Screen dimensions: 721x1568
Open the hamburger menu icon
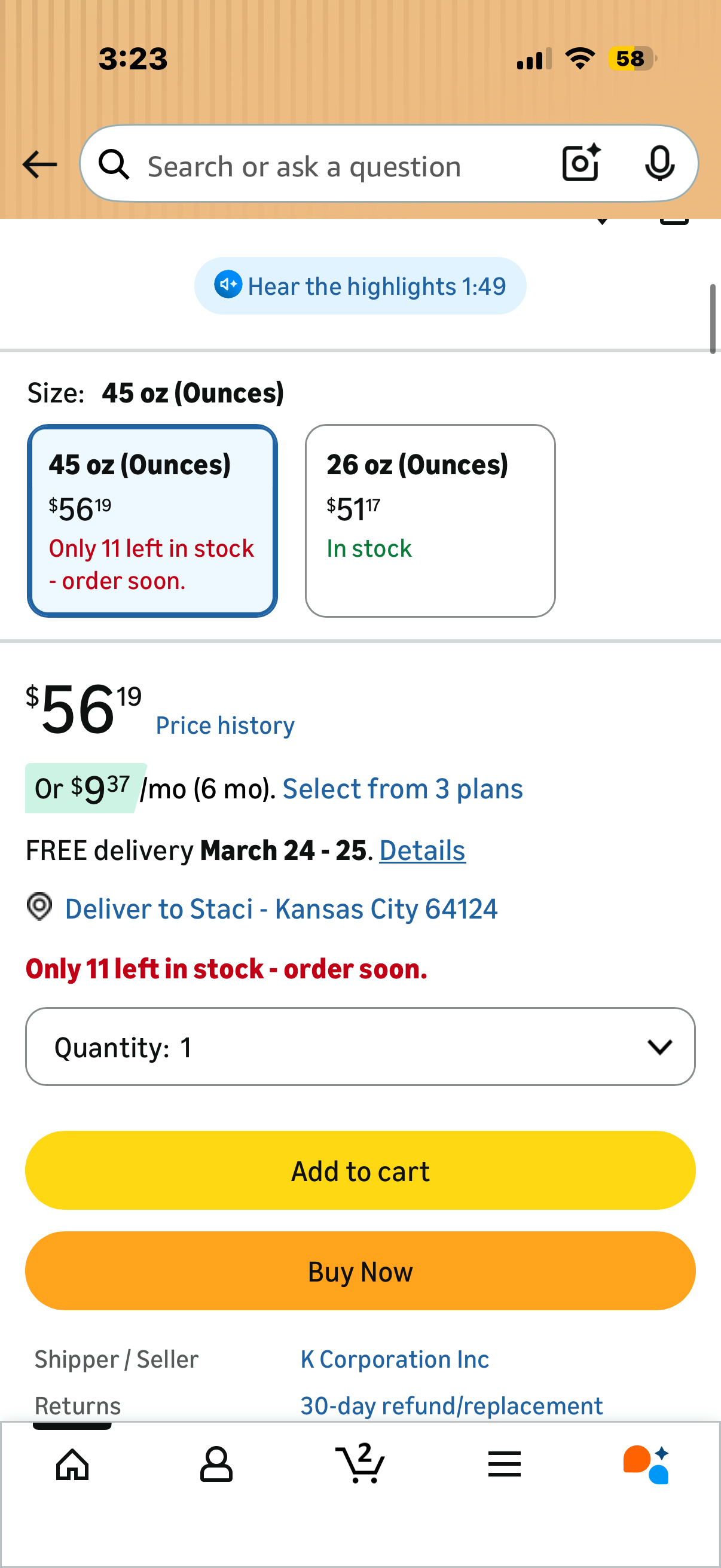click(505, 1464)
